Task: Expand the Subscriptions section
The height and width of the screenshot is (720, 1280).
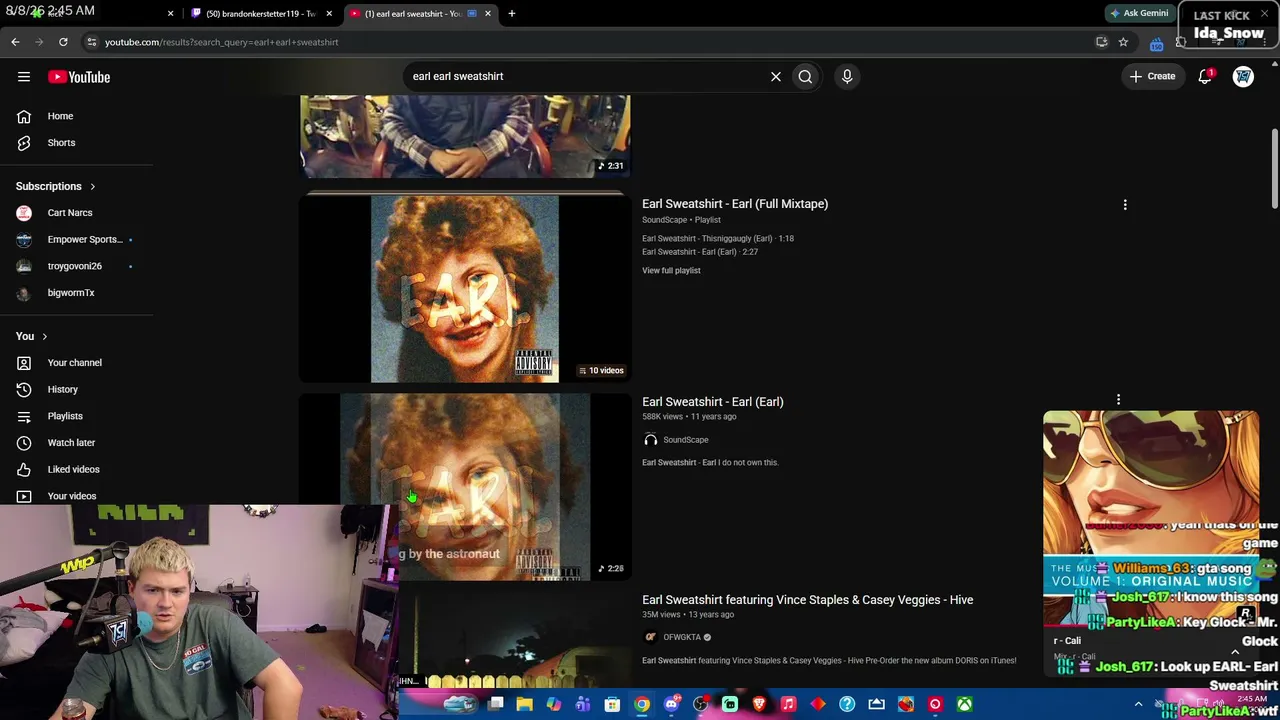Action: (x=56, y=186)
